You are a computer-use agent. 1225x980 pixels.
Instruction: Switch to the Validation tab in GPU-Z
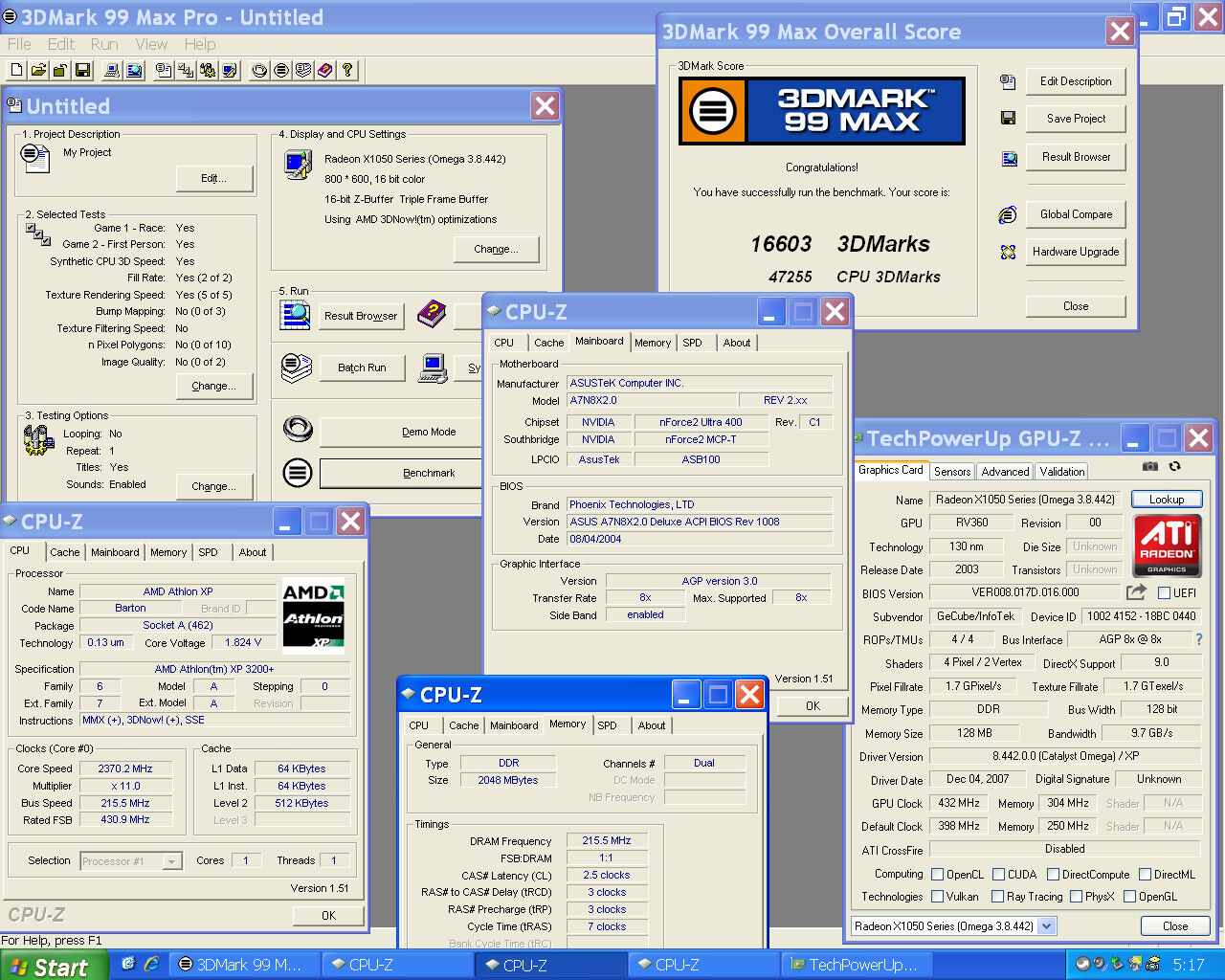tap(1062, 471)
